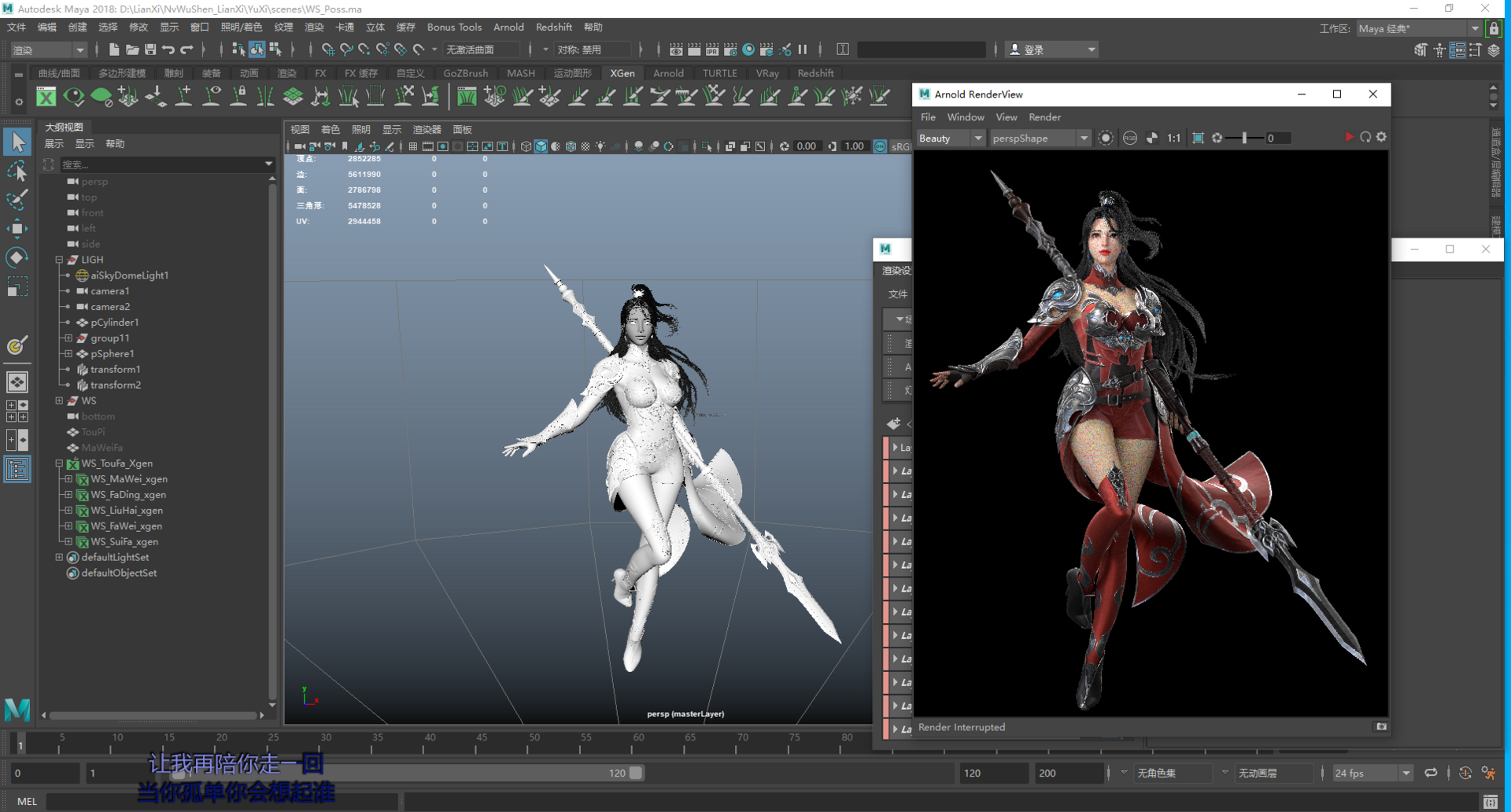Viewport: 1511px width, 812px height.
Task: Start Arnold render with the red play icon
Action: click(1349, 138)
